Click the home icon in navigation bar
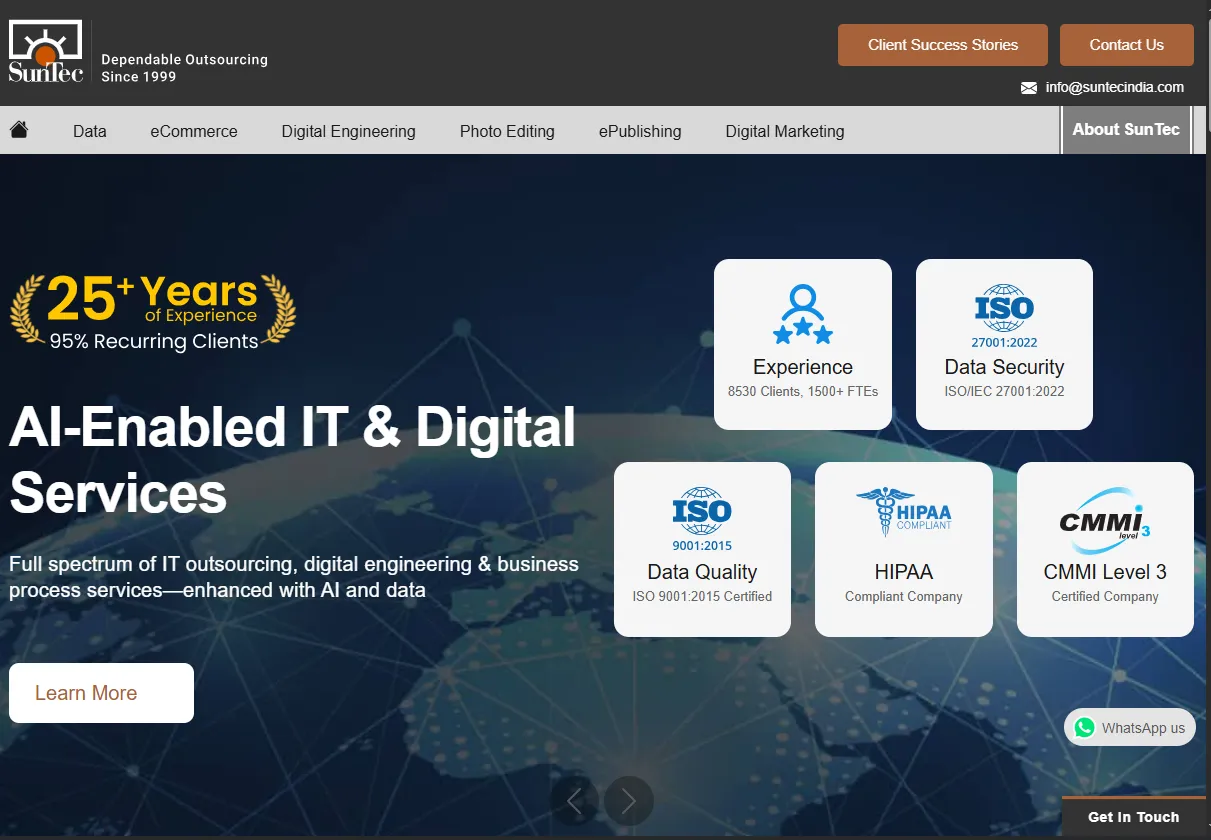The image size is (1211, 840). tap(19, 130)
